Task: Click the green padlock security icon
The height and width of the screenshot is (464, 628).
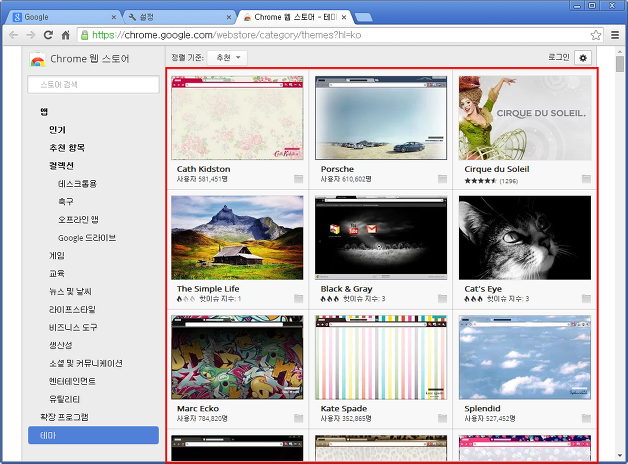Action: tap(85, 35)
